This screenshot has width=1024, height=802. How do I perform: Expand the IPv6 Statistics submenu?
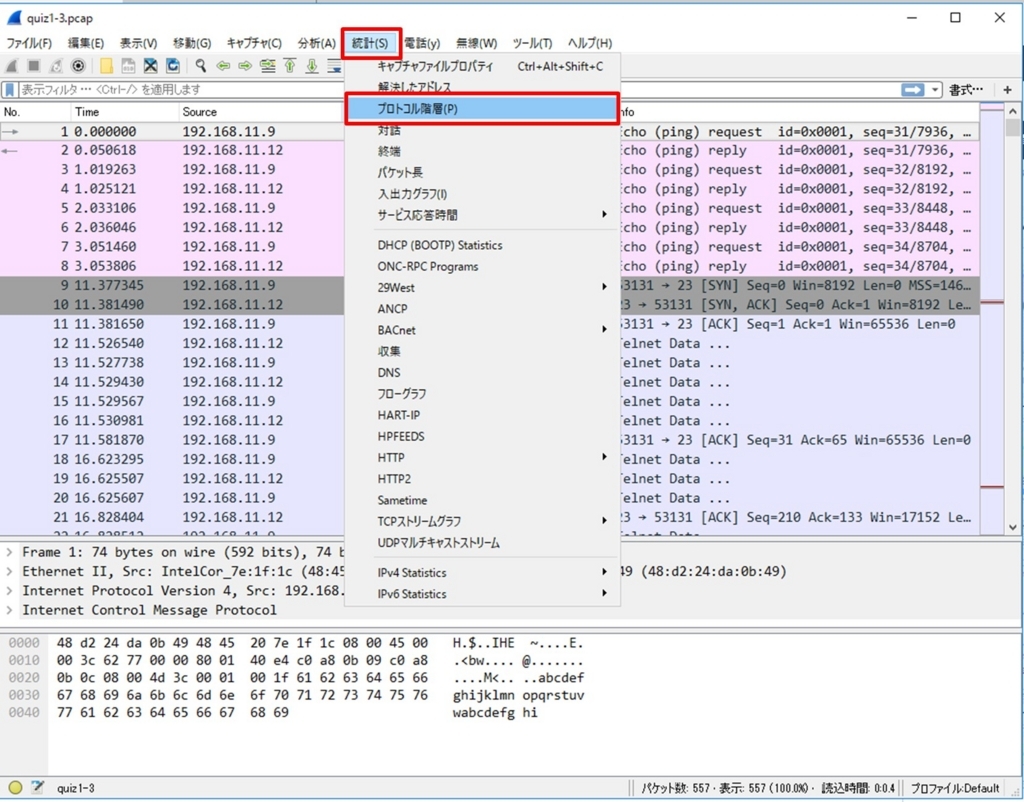[604, 593]
